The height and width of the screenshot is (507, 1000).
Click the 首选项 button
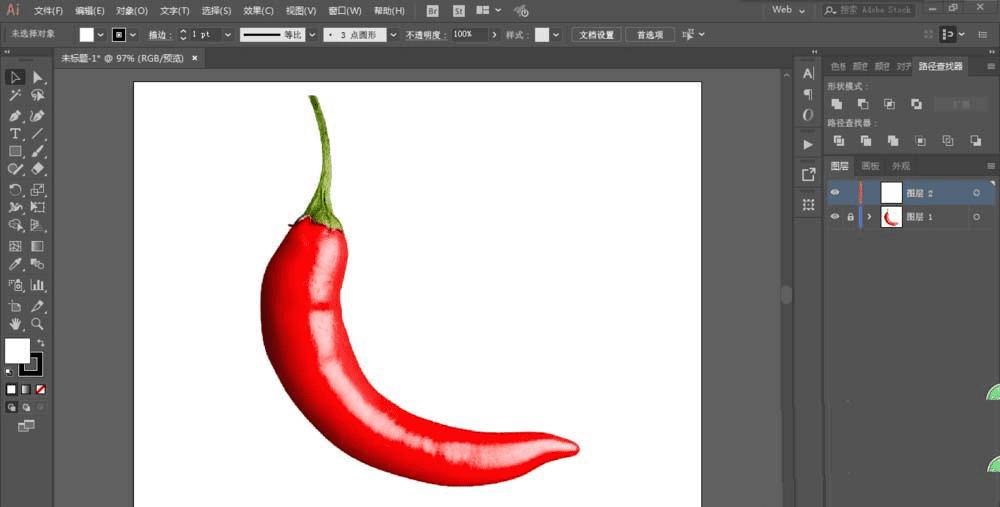(x=650, y=34)
